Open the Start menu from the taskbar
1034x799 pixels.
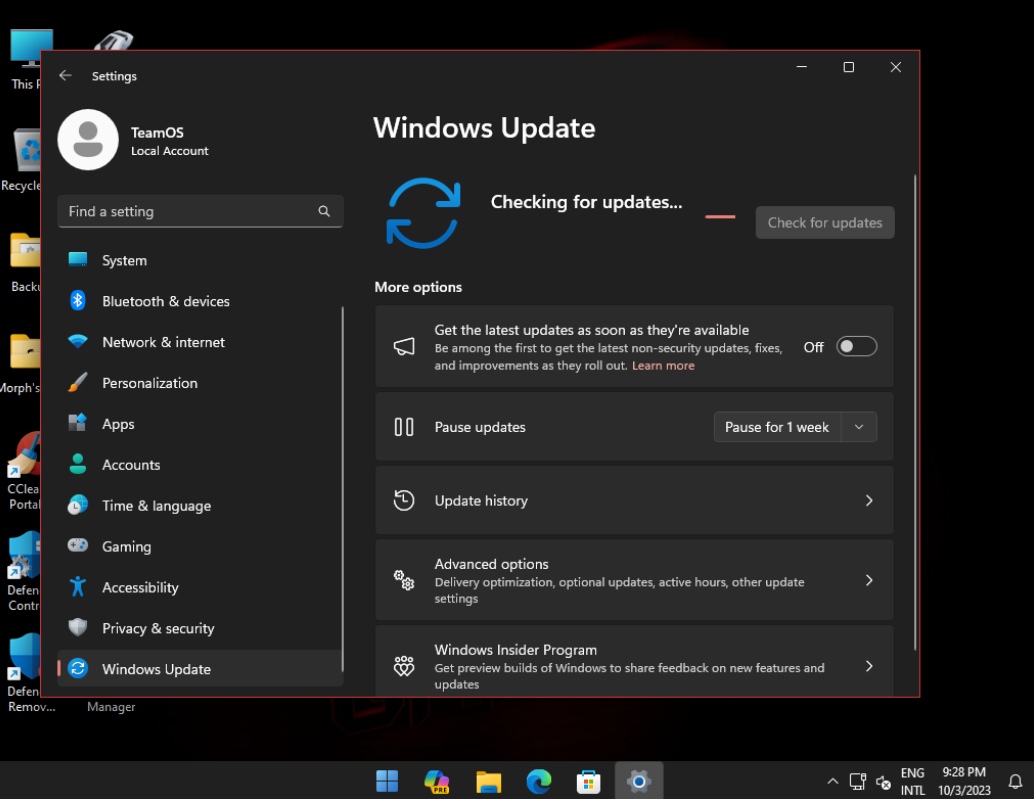[387, 781]
